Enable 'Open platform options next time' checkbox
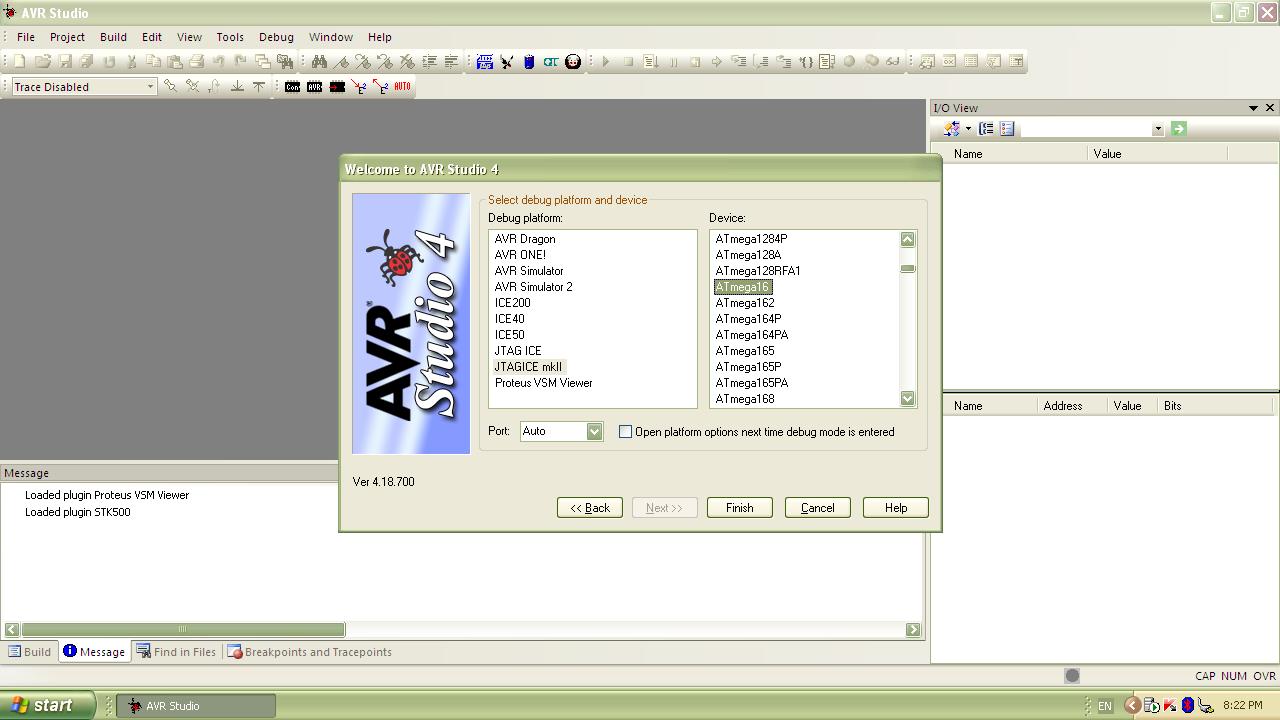This screenshot has height=720, width=1280. [626, 432]
